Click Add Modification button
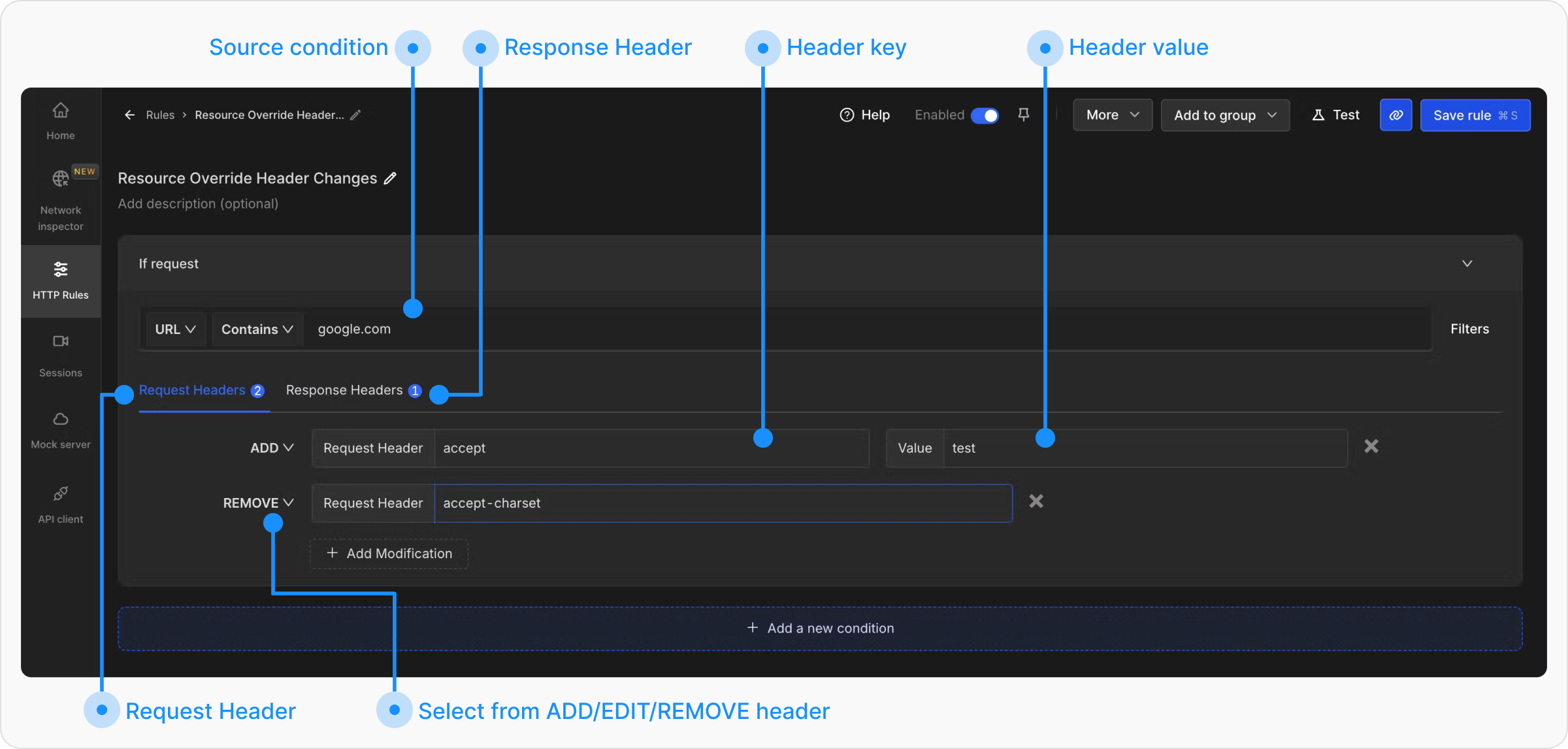 point(389,554)
